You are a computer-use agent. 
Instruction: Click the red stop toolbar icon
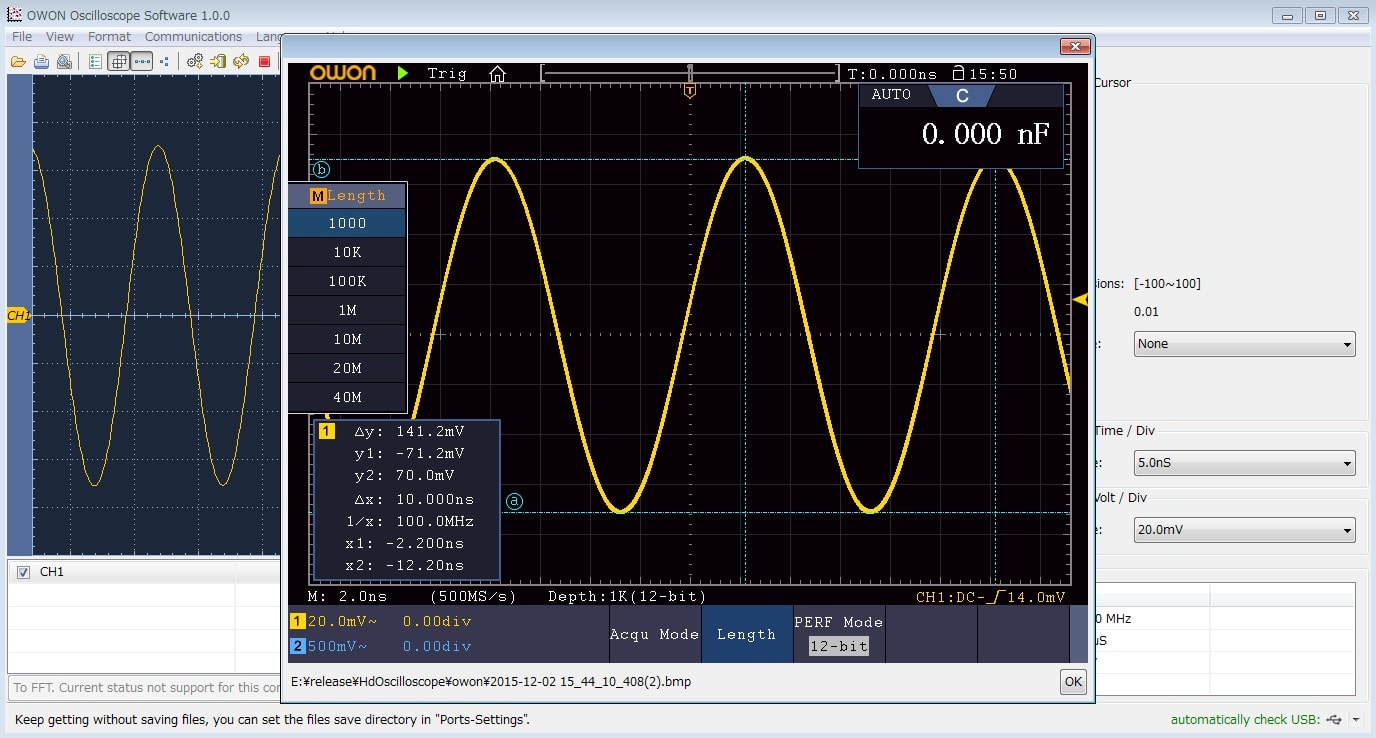click(264, 62)
